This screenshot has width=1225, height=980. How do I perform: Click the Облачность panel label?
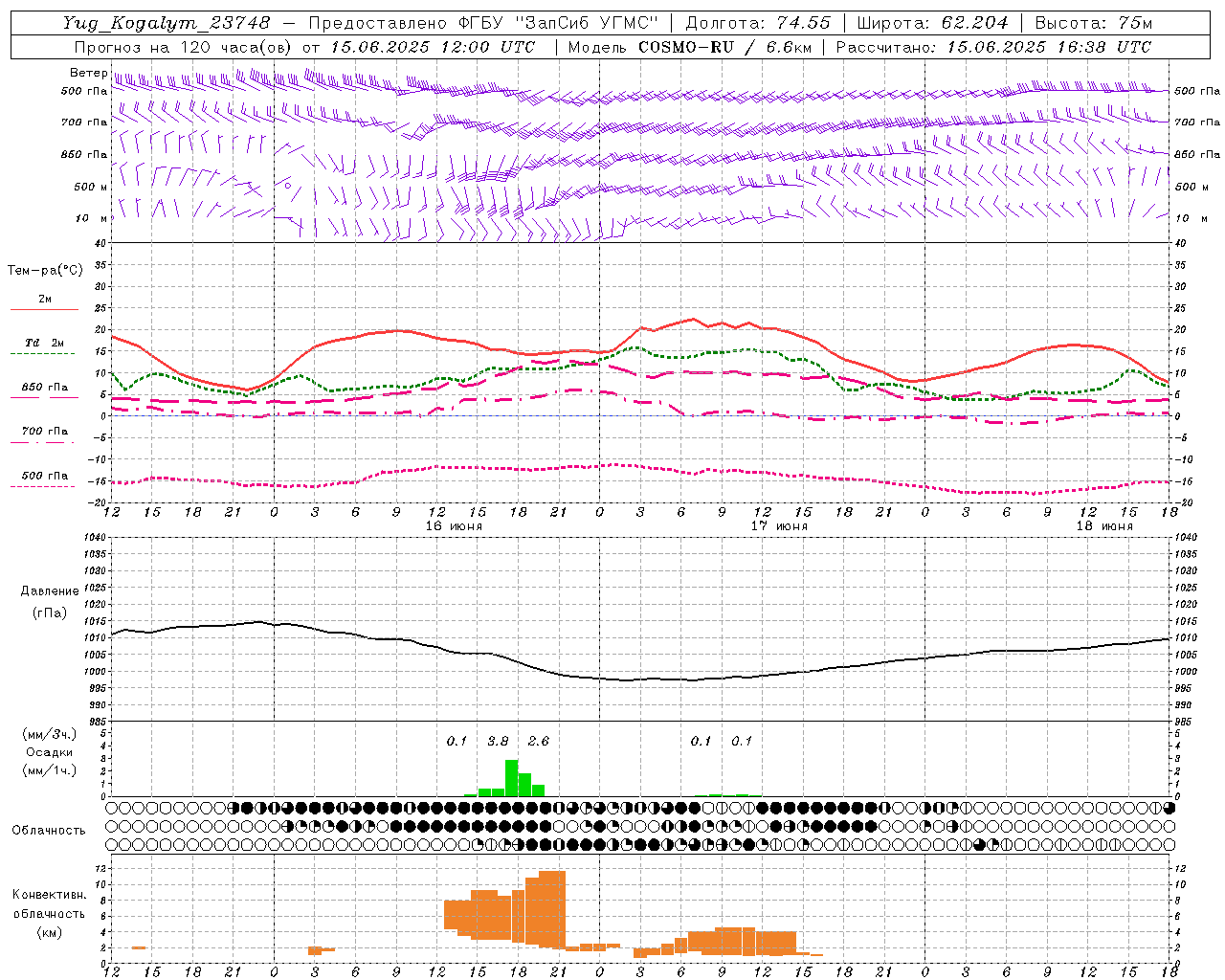(49, 831)
